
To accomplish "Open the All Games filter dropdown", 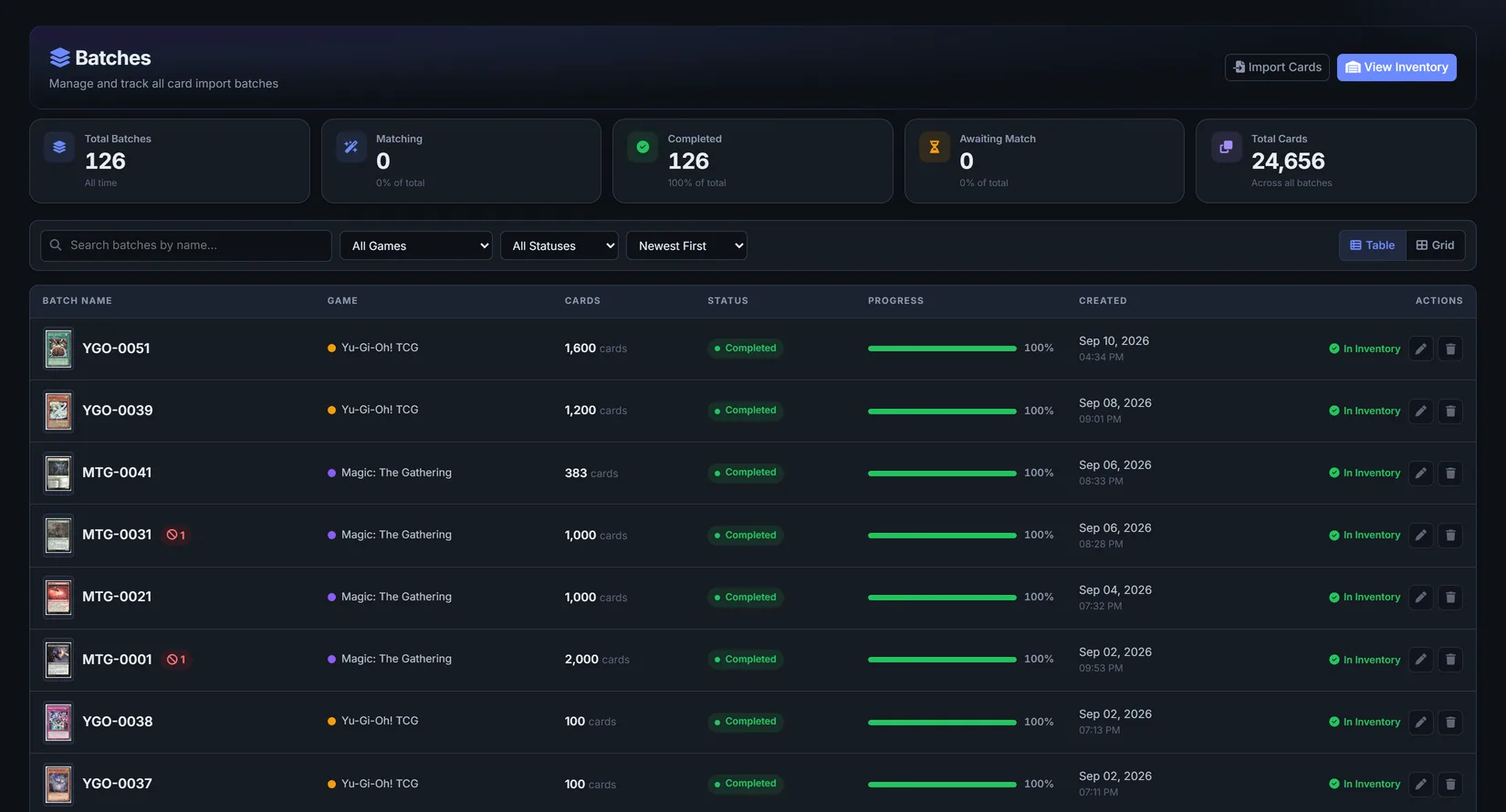I will point(416,245).
